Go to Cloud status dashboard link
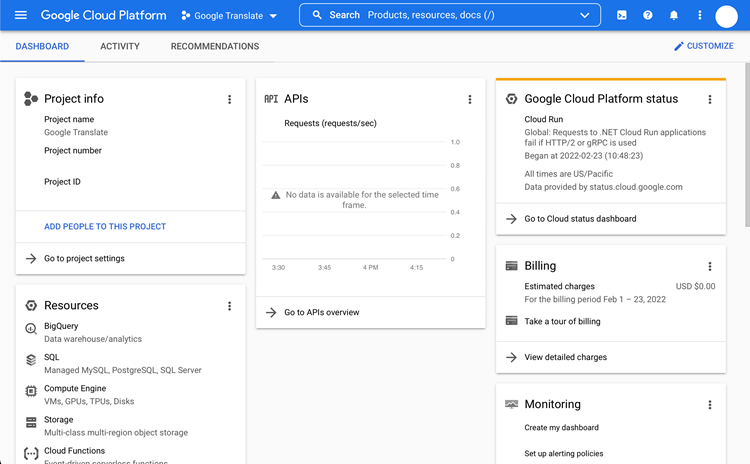750x464 pixels. pyautogui.click(x=580, y=219)
